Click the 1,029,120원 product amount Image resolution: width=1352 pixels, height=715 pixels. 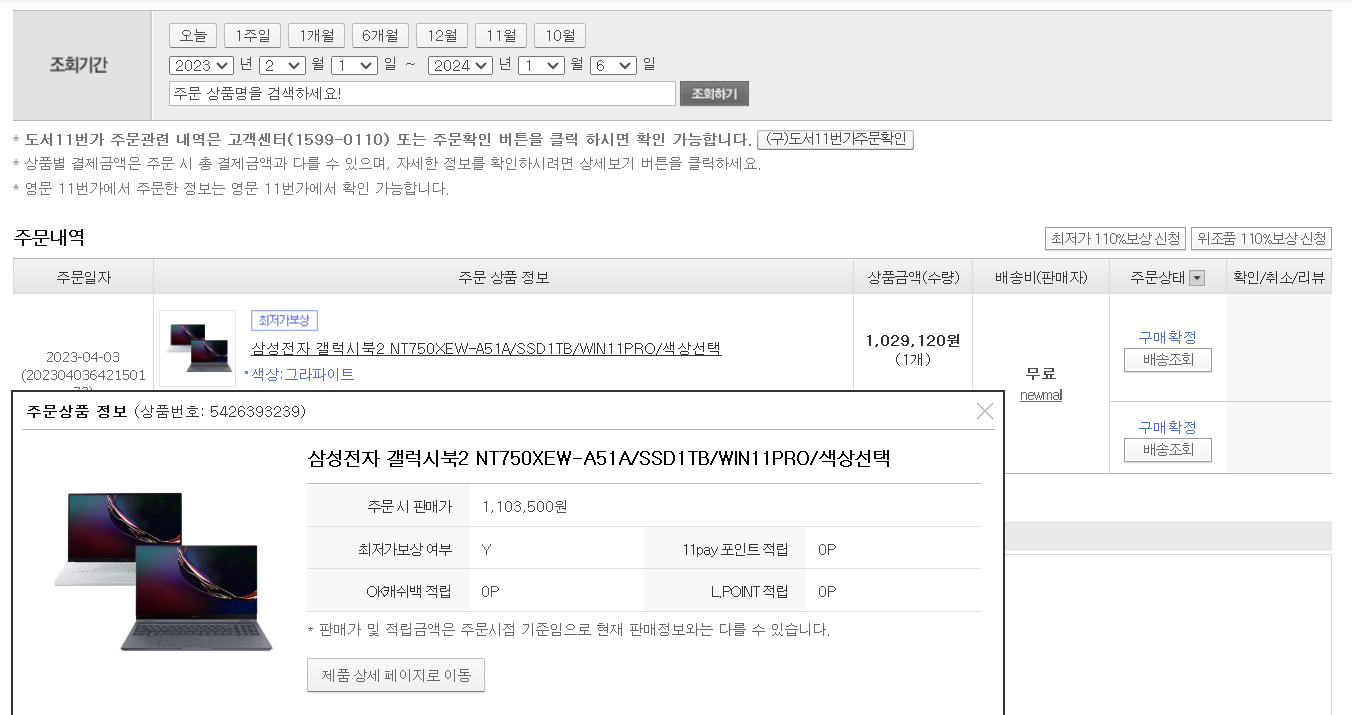[x=912, y=340]
